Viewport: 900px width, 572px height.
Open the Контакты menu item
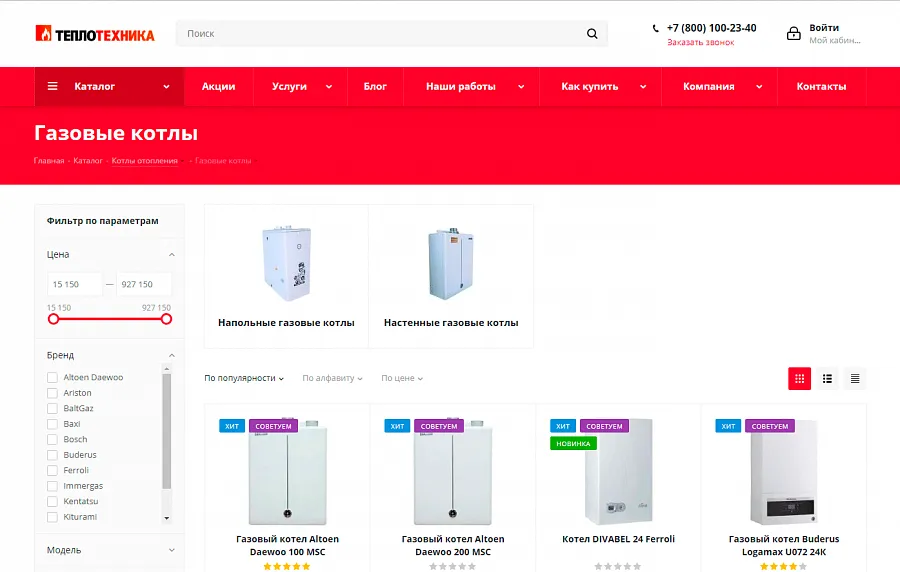[x=821, y=87]
